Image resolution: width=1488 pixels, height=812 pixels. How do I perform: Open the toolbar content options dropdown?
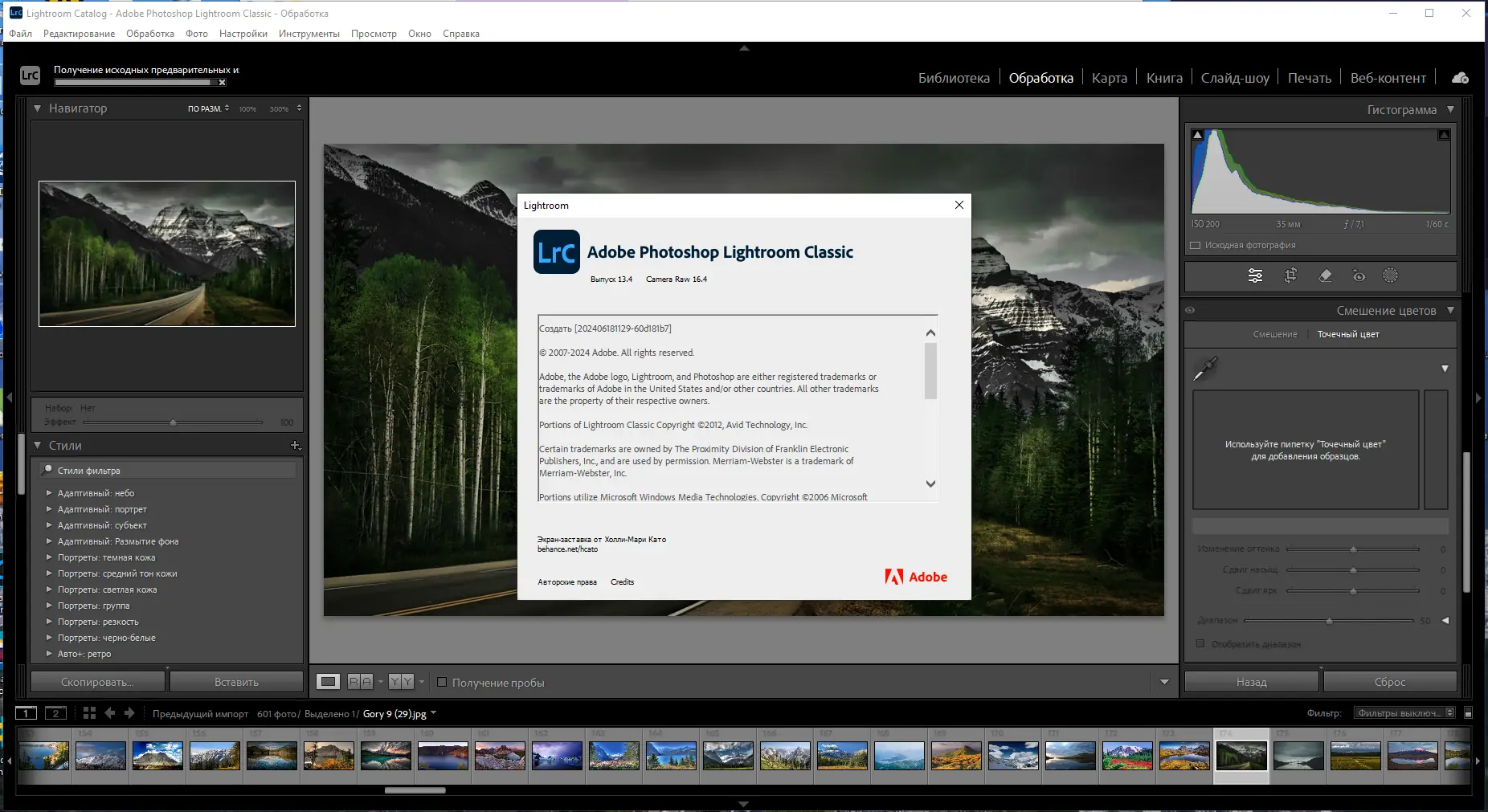click(x=1164, y=683)
